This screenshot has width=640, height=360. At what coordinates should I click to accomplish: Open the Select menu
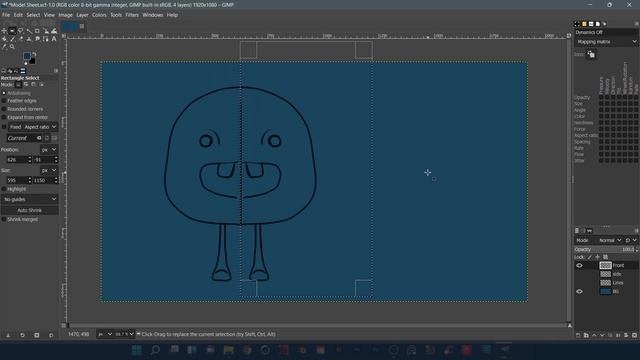(x=33, y=15)
